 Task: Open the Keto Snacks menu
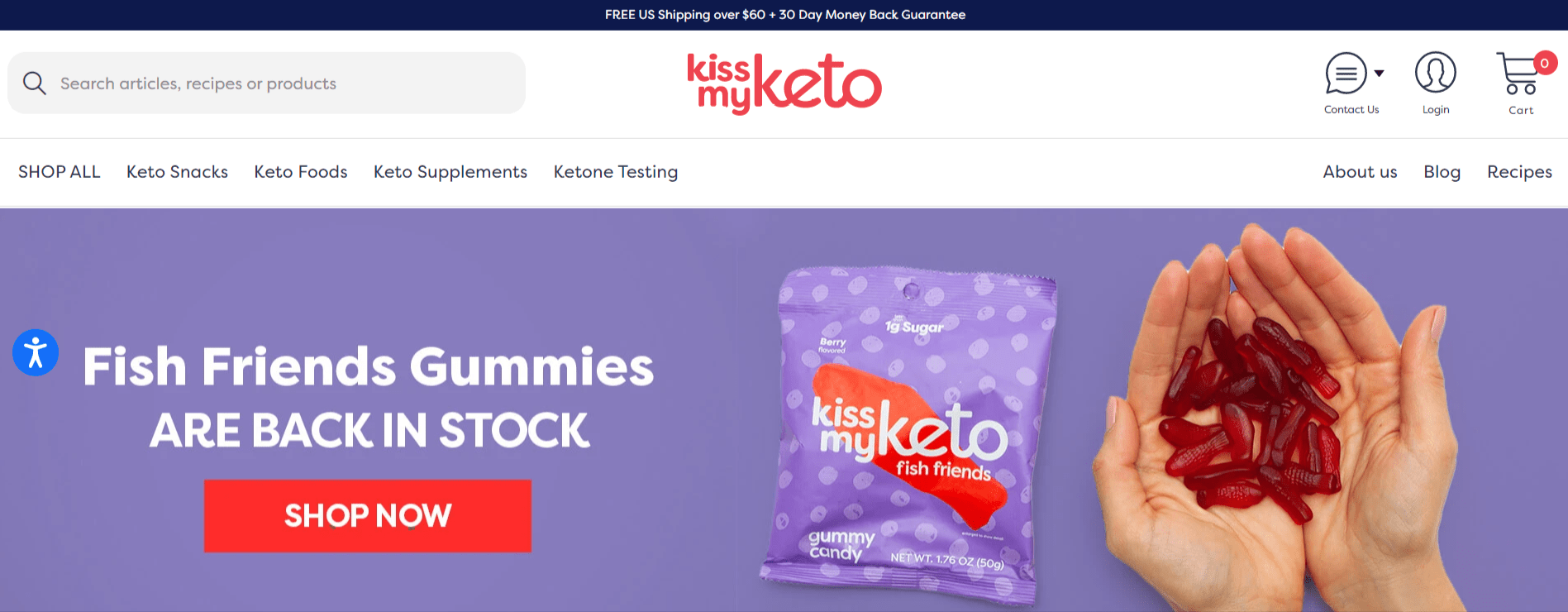(177, 172)
